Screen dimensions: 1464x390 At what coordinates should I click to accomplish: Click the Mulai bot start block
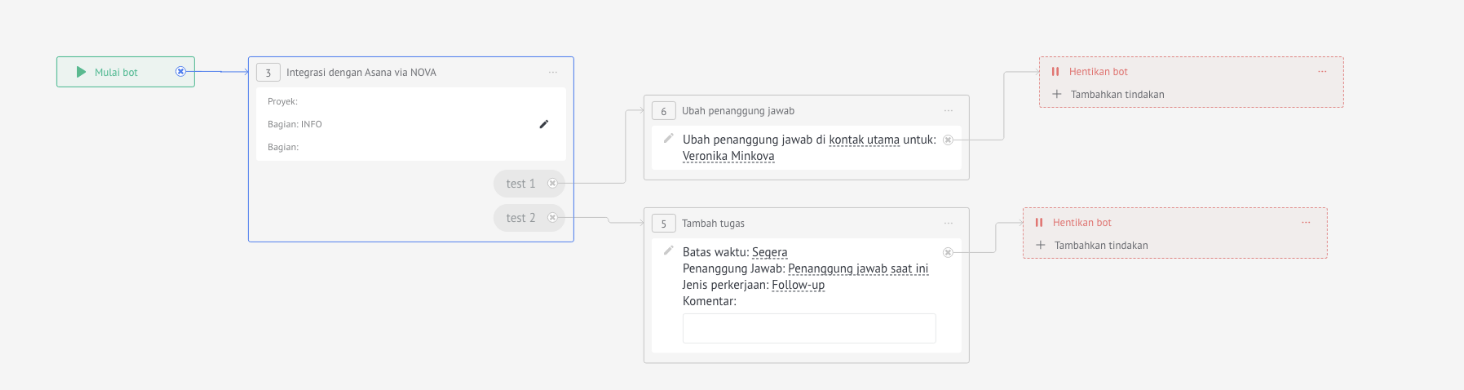[125, 72]
